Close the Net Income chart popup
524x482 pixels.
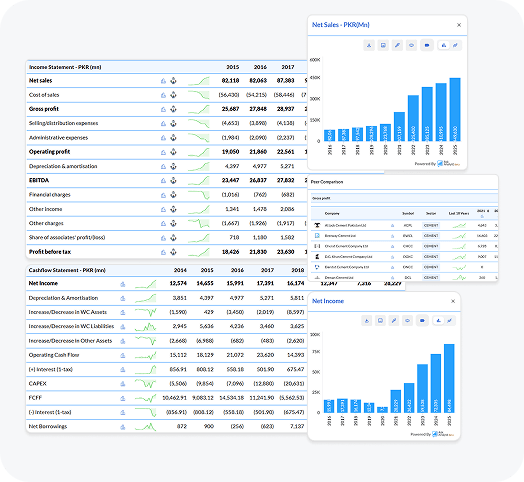coord(453,301)
